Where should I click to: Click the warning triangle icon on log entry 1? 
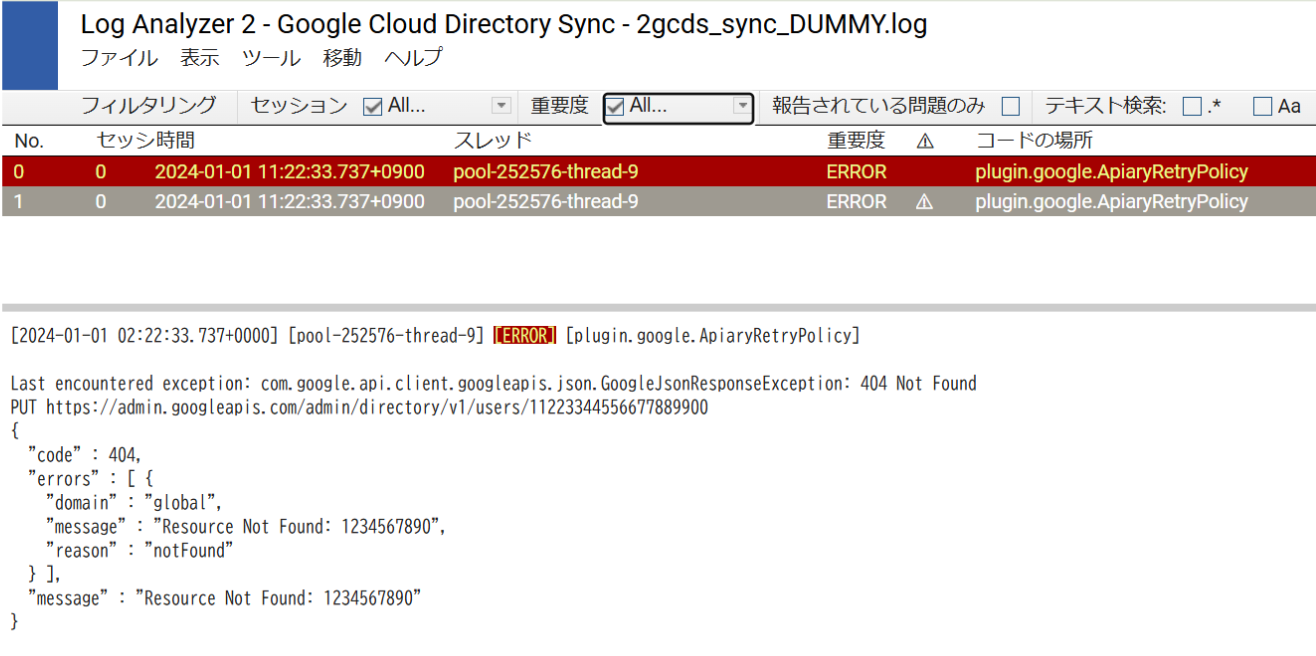924,201
